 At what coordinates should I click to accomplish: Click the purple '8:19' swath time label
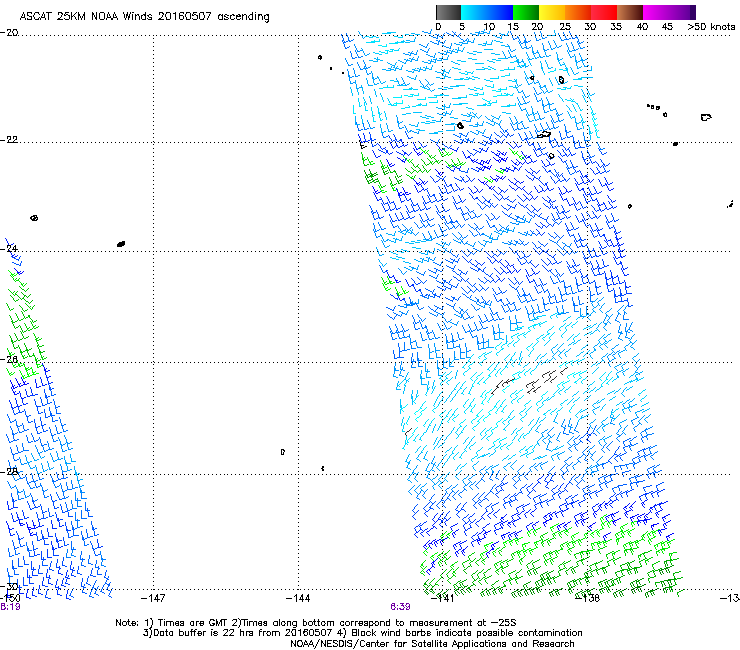[10, 607]
